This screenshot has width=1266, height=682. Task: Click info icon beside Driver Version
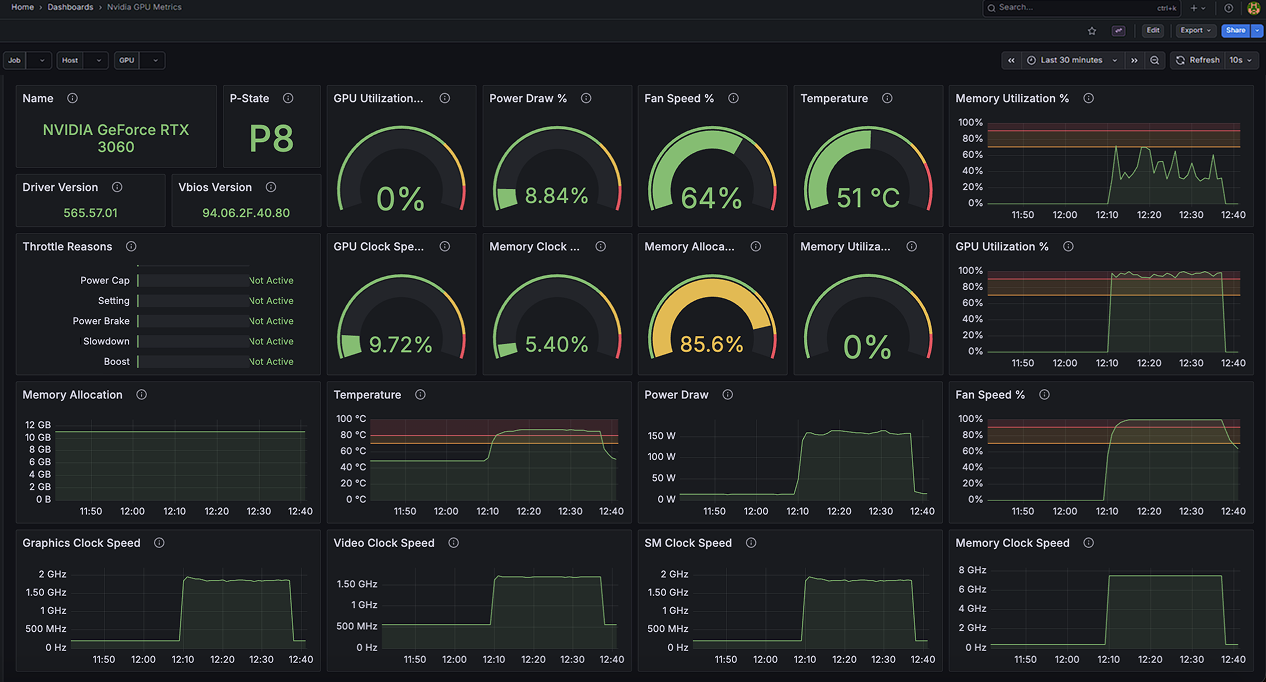pos(117,187)
